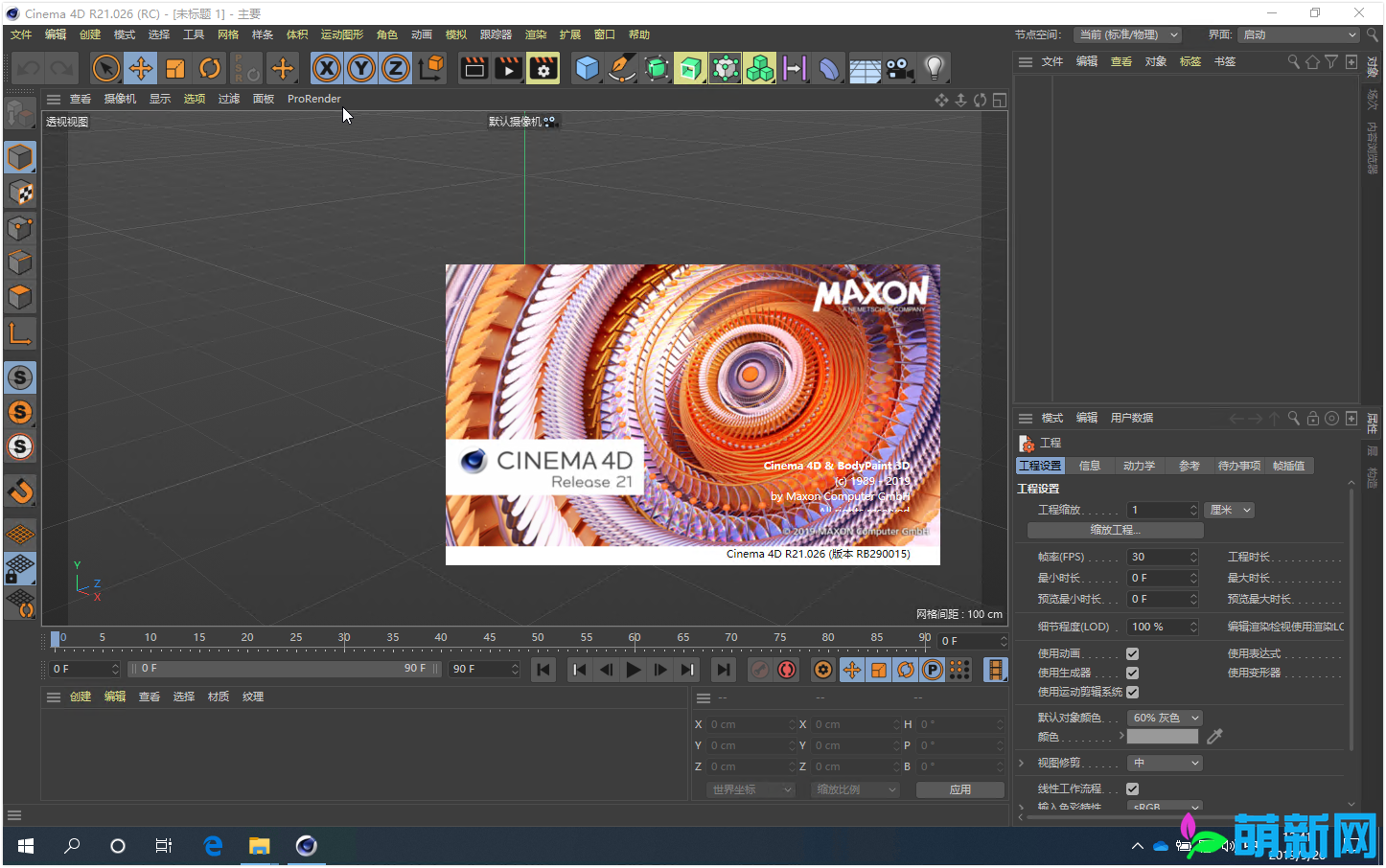Click the 应用 button in coordinates panel
1386x868 pixels.
click(960, 789)
